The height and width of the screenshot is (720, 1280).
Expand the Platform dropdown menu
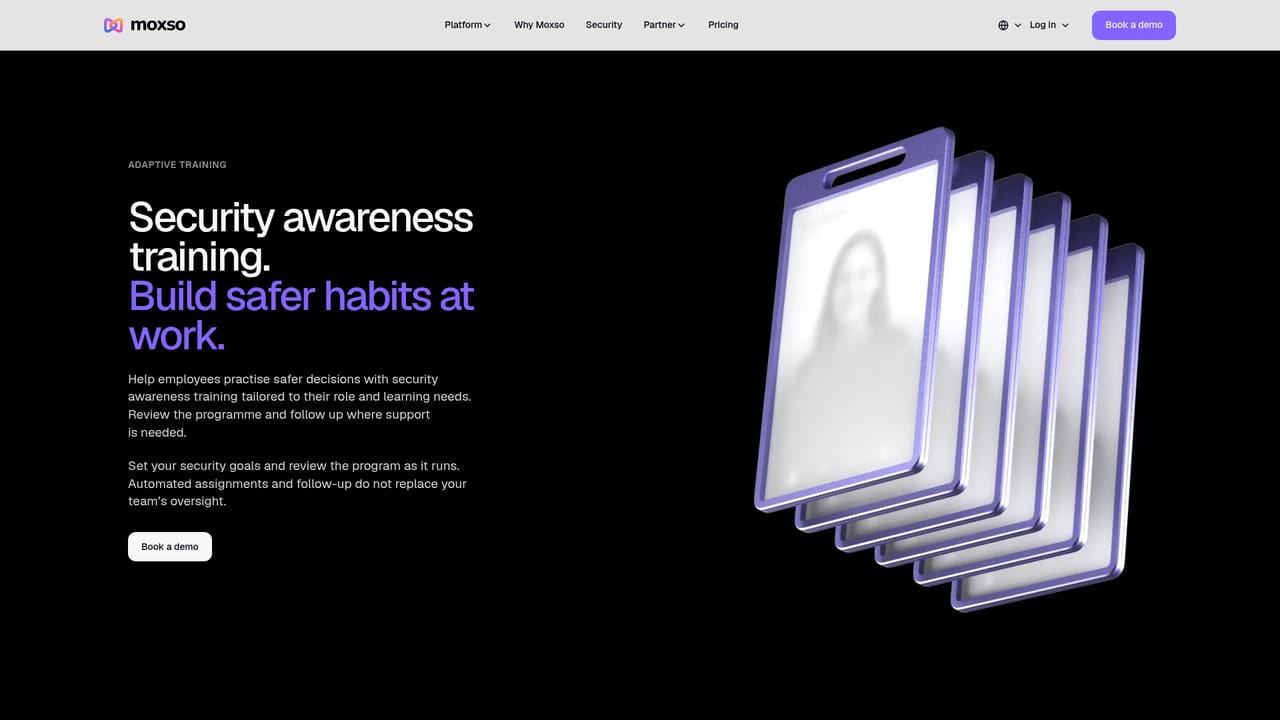click(x=467, y=25)
